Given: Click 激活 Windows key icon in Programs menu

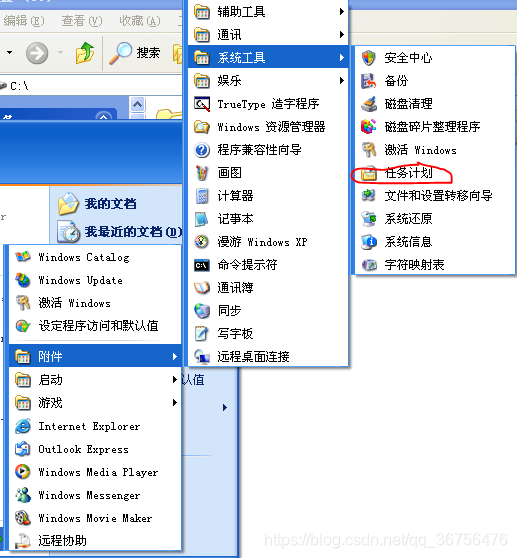Looking at the screenshot, I should (x=23, y=303).
